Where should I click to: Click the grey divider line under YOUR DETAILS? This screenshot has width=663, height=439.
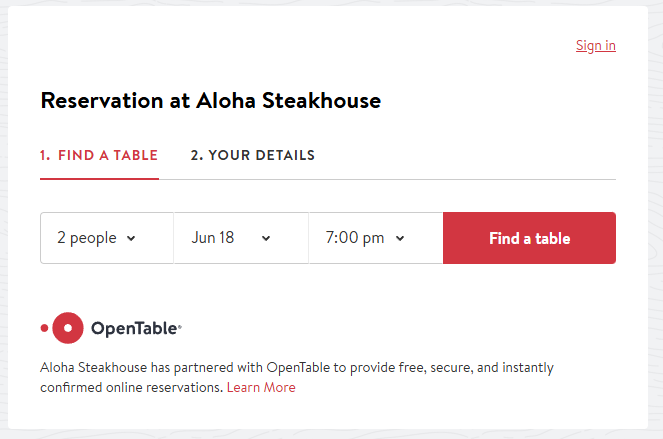point(387,179)
